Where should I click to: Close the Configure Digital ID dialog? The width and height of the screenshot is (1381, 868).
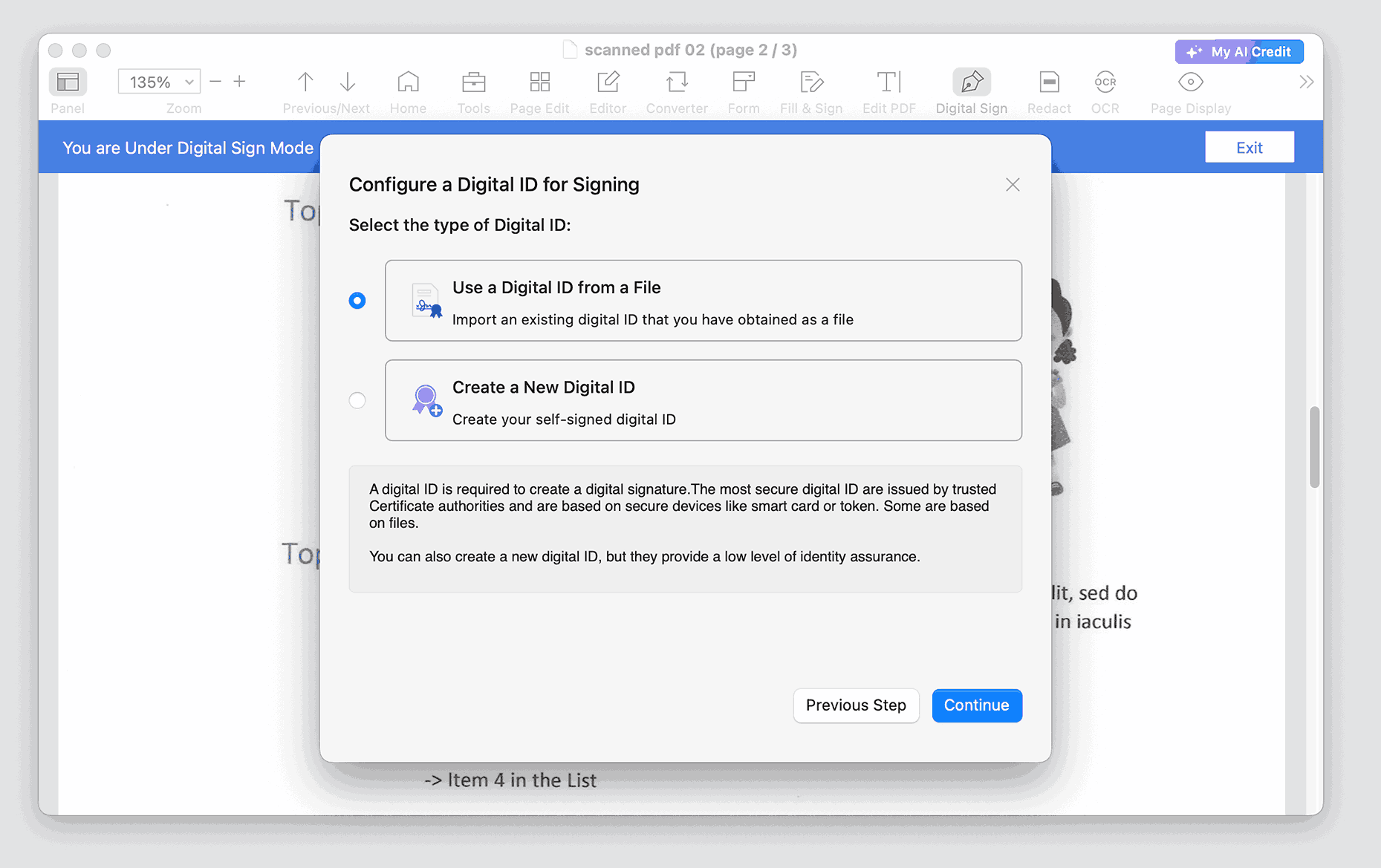(x=1013, y=185)
